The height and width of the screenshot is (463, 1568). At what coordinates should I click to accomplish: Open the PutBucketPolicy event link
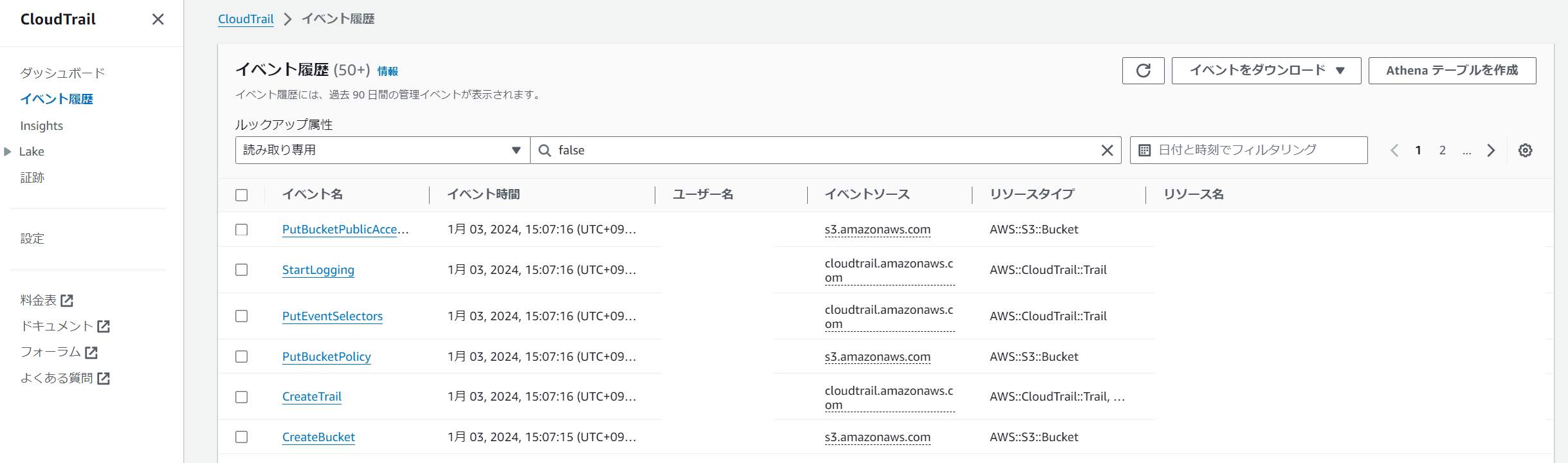coord(327,357)
